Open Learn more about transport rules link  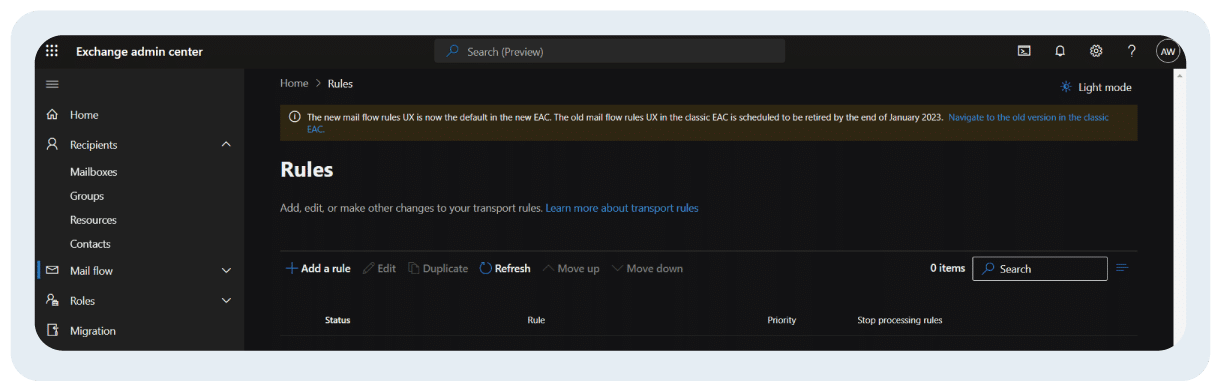[622, 208]
